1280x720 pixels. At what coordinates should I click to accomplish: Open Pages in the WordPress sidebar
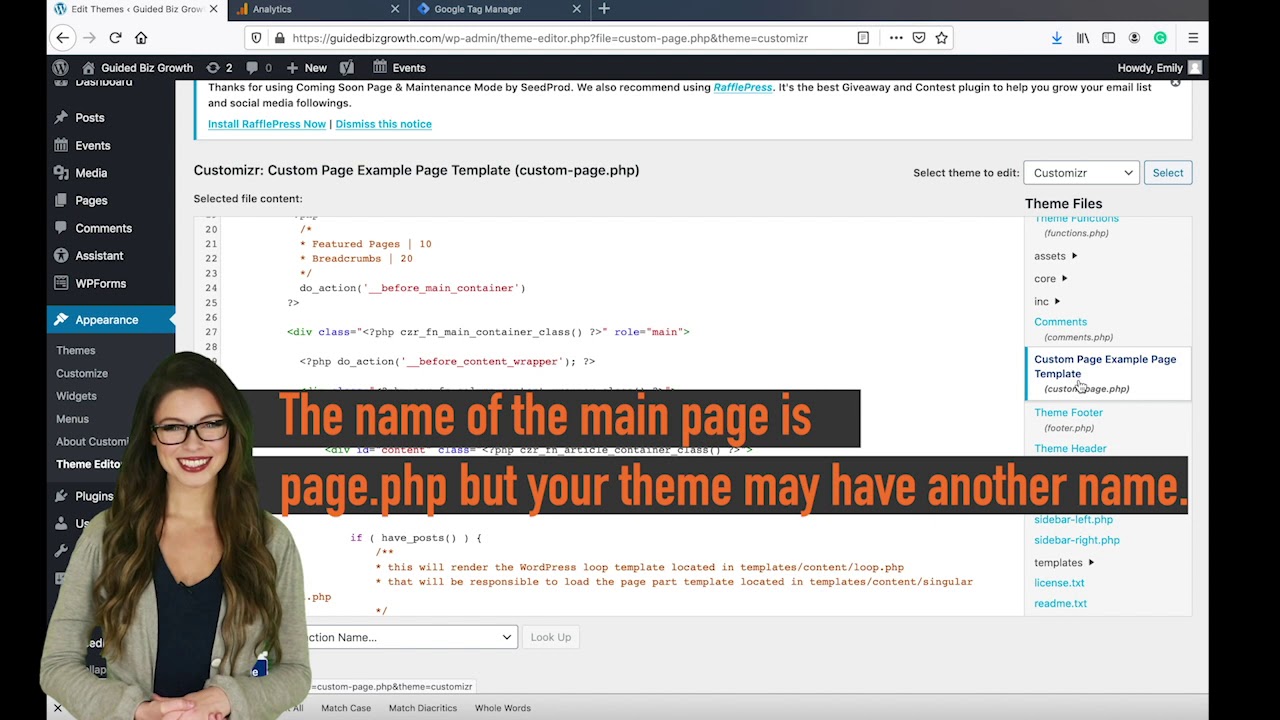pos(91,201)
